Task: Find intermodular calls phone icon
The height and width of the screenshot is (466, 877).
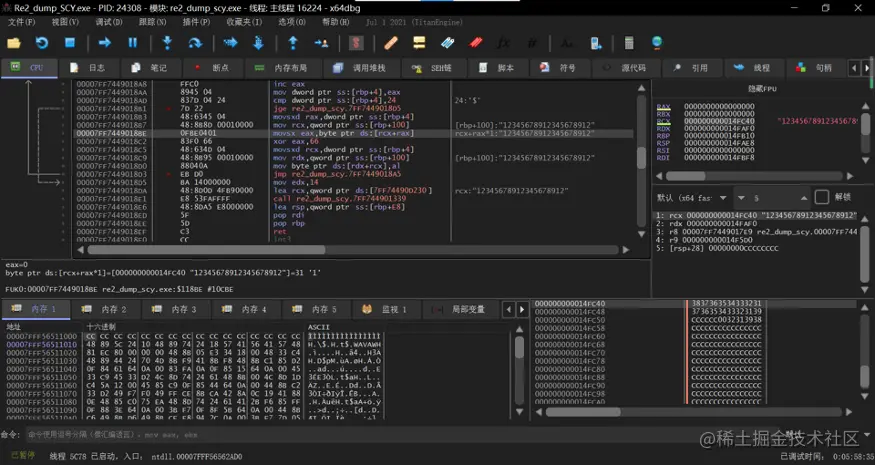Action: pyautogui.click(x=595, y=43)
